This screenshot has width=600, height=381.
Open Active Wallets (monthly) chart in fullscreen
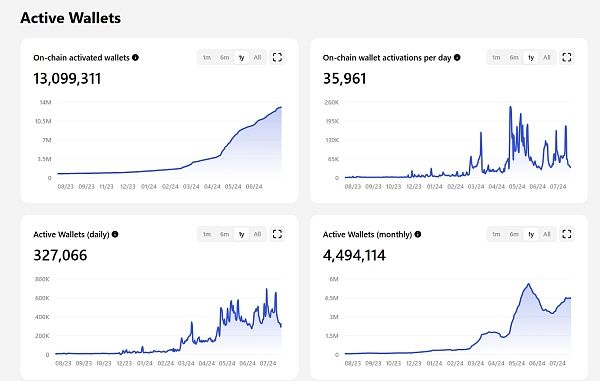click(x=567, y=234)
